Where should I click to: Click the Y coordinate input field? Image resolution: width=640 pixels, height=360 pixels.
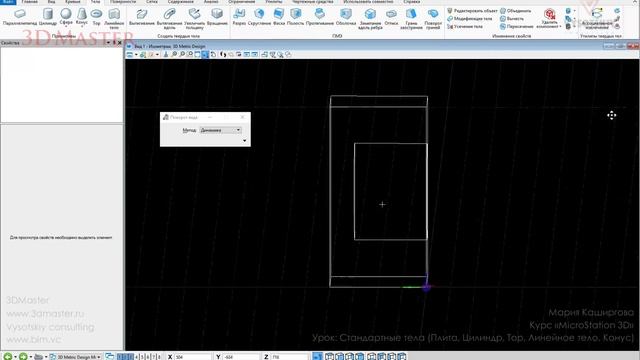[x=241, y=357]
